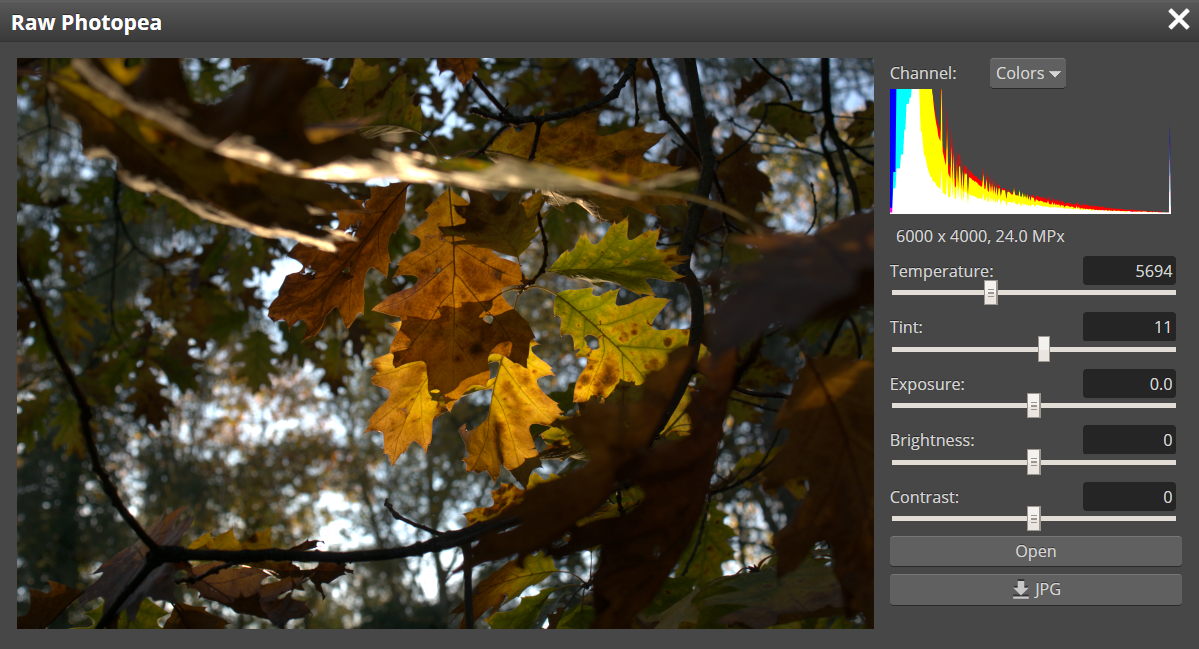The width and height of the screenshot is (1199, 649).
Task: Click the color histogram graph
Action: (1030, 151)
